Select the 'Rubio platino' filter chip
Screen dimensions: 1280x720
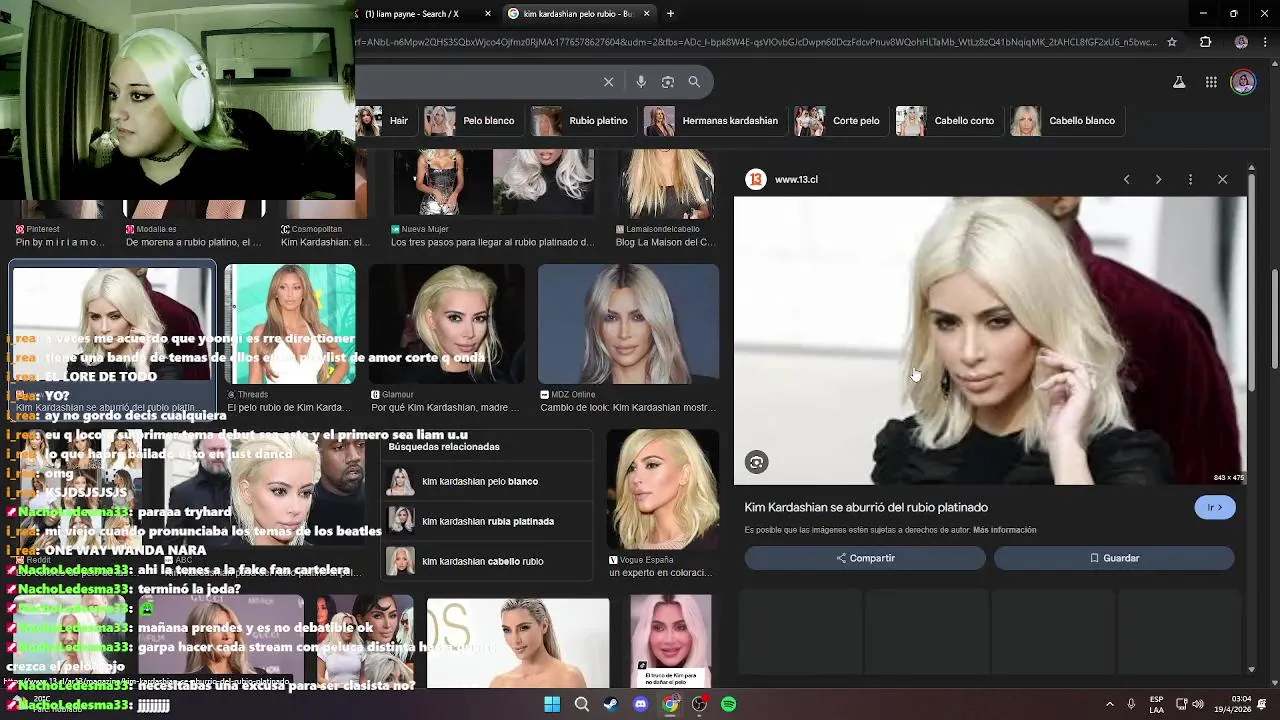[x=581, y=121]
